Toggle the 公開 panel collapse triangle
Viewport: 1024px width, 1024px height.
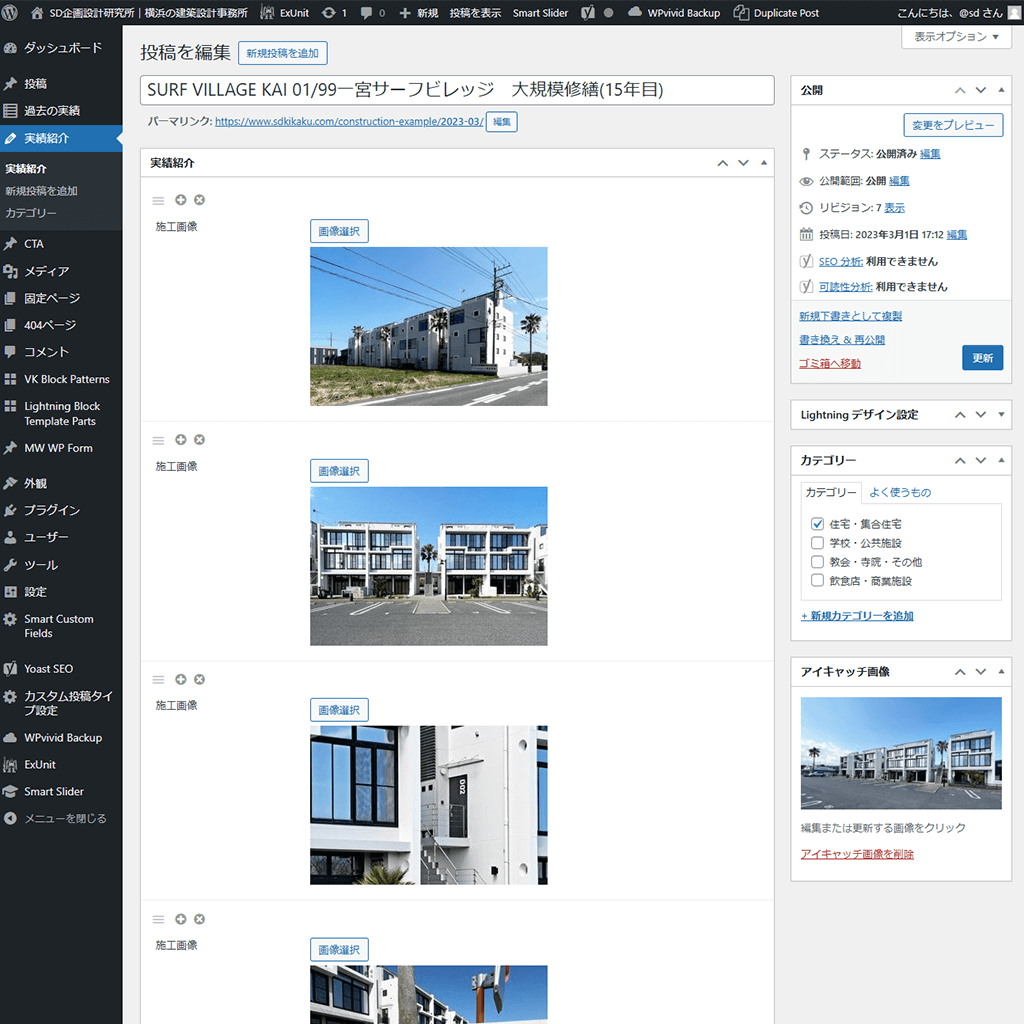point(1001,90)
